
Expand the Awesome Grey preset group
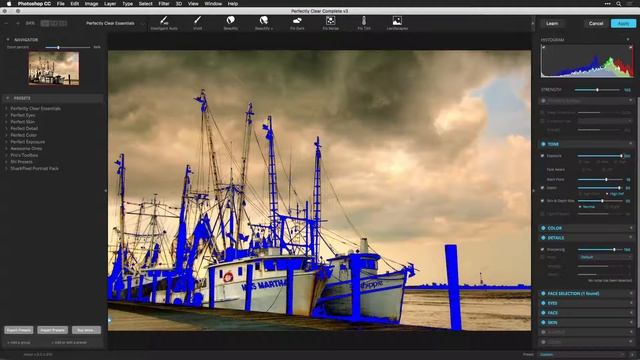pos(6,149)
